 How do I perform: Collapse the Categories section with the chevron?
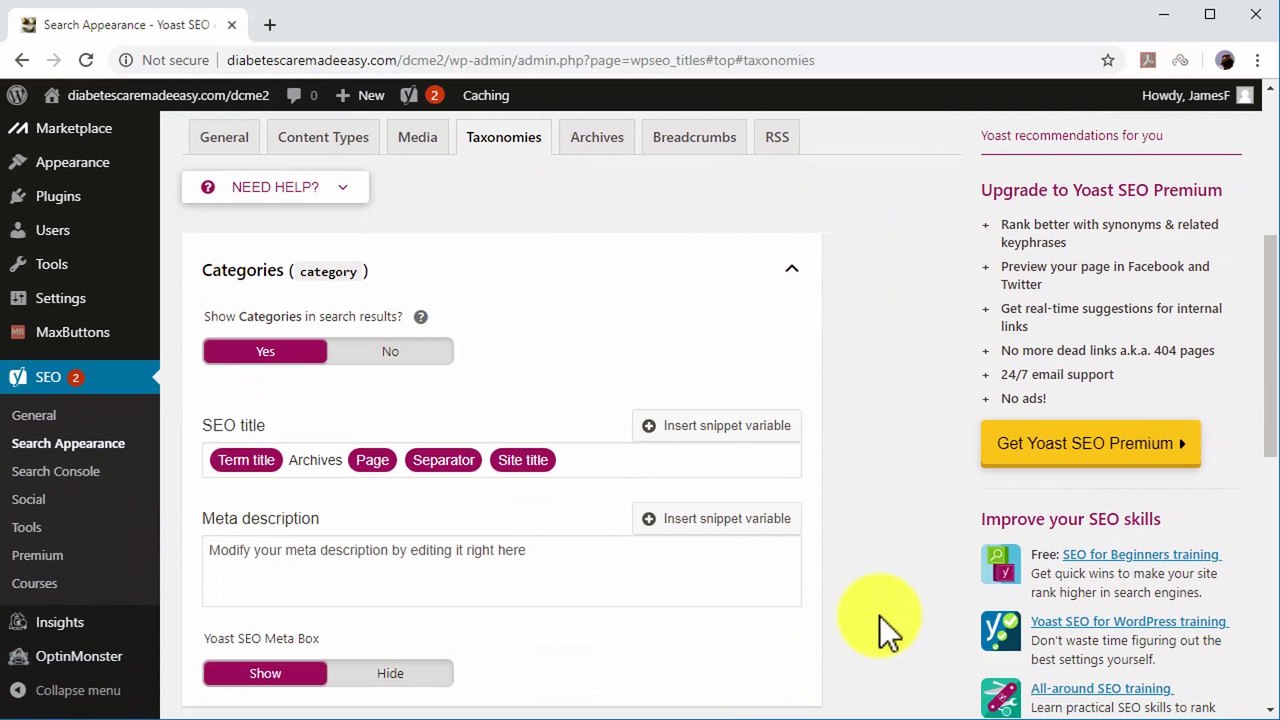792,269
